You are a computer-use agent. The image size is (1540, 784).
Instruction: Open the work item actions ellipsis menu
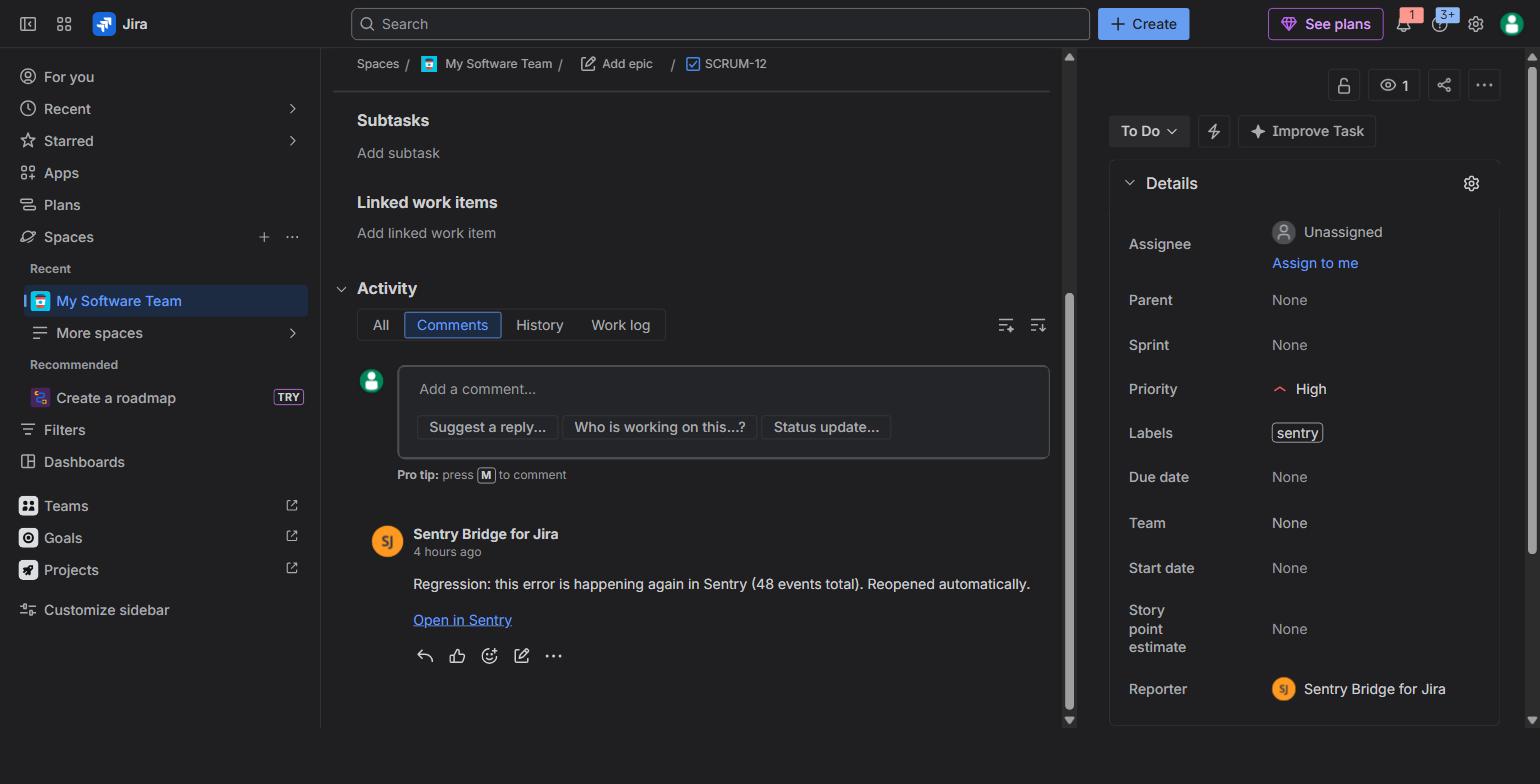1484,85
